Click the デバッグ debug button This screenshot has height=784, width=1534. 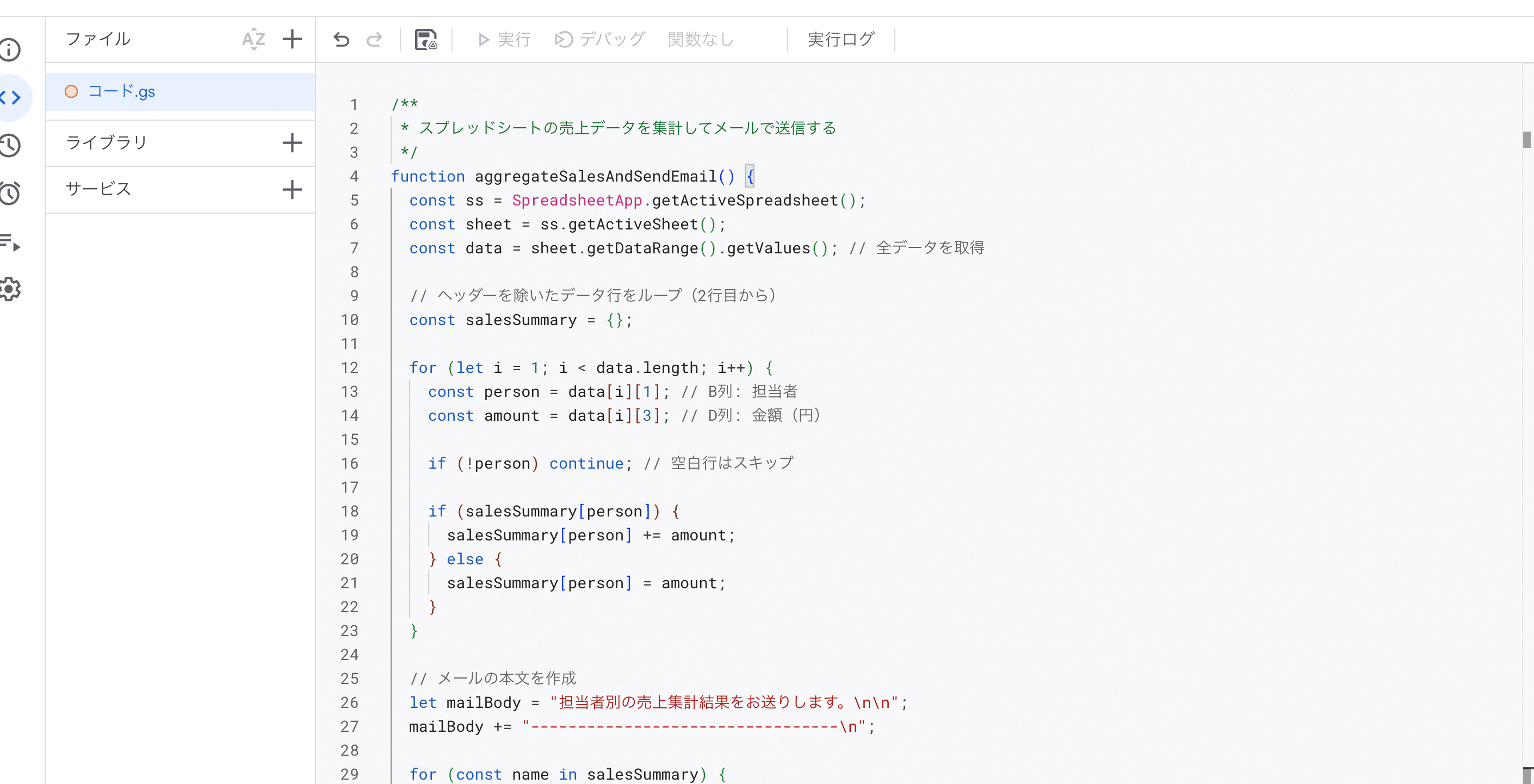(599, 40)
